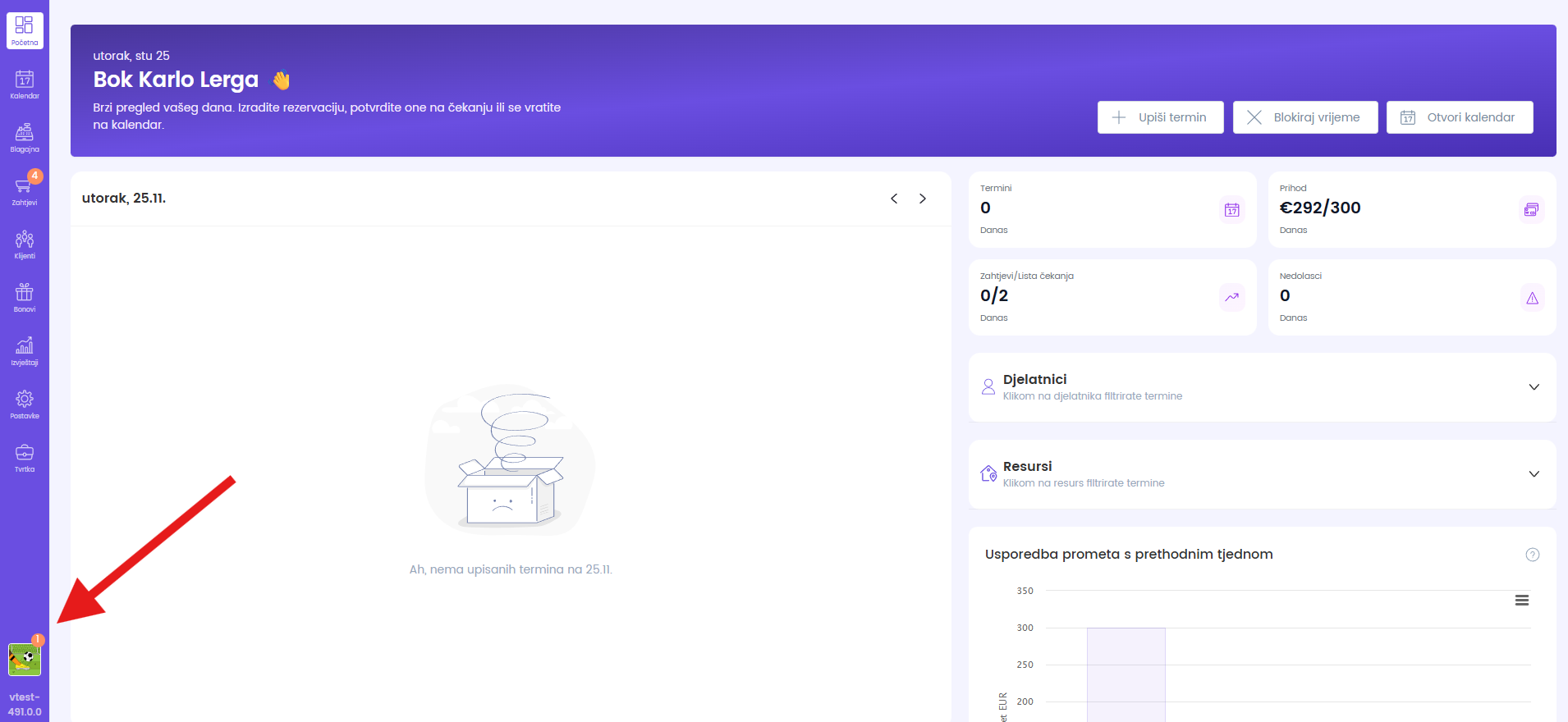Click the Upiši termin button
1568x722 pixels.
click(1160, 117)
